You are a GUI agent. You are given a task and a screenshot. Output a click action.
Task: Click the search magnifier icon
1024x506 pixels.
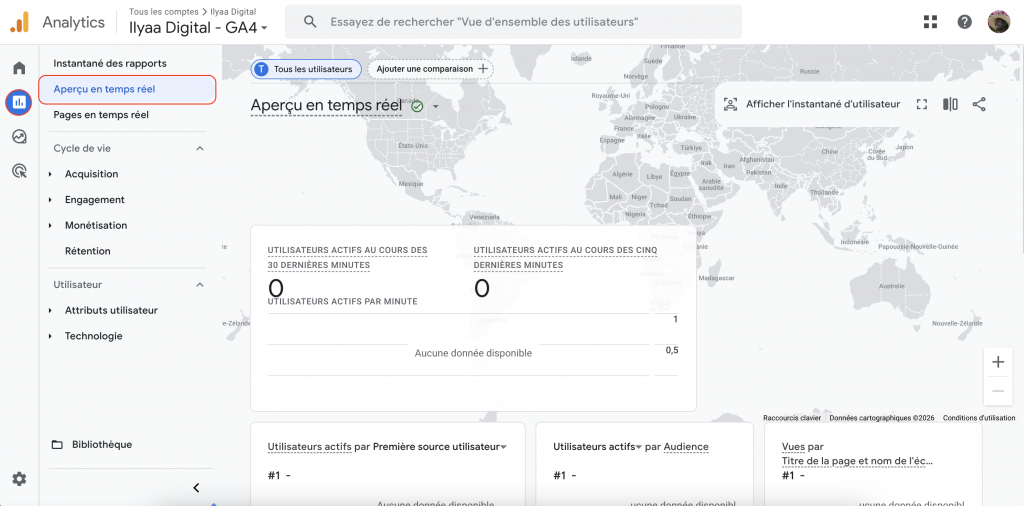311,22
